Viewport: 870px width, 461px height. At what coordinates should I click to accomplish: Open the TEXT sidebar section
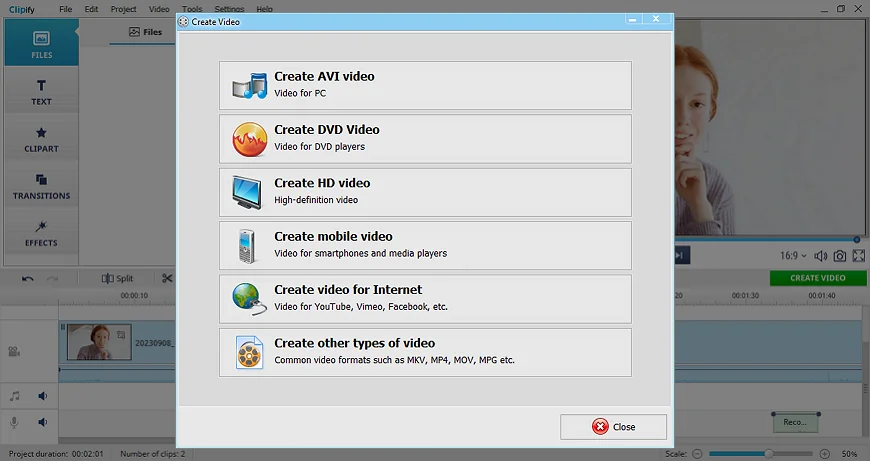(x=42, y=92)
